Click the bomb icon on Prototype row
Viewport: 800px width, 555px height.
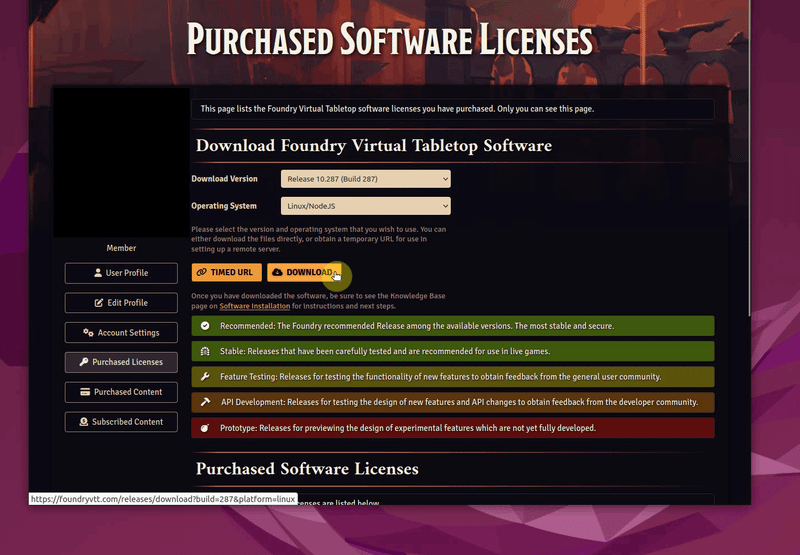coord(205,428)
